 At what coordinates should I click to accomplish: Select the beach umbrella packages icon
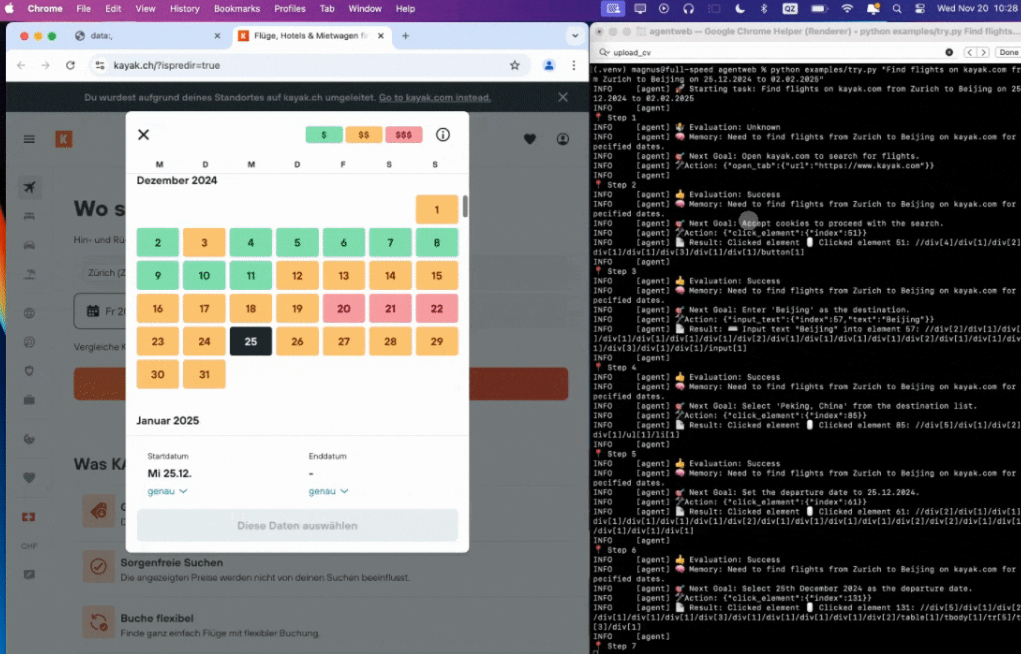tap(29, 274)
